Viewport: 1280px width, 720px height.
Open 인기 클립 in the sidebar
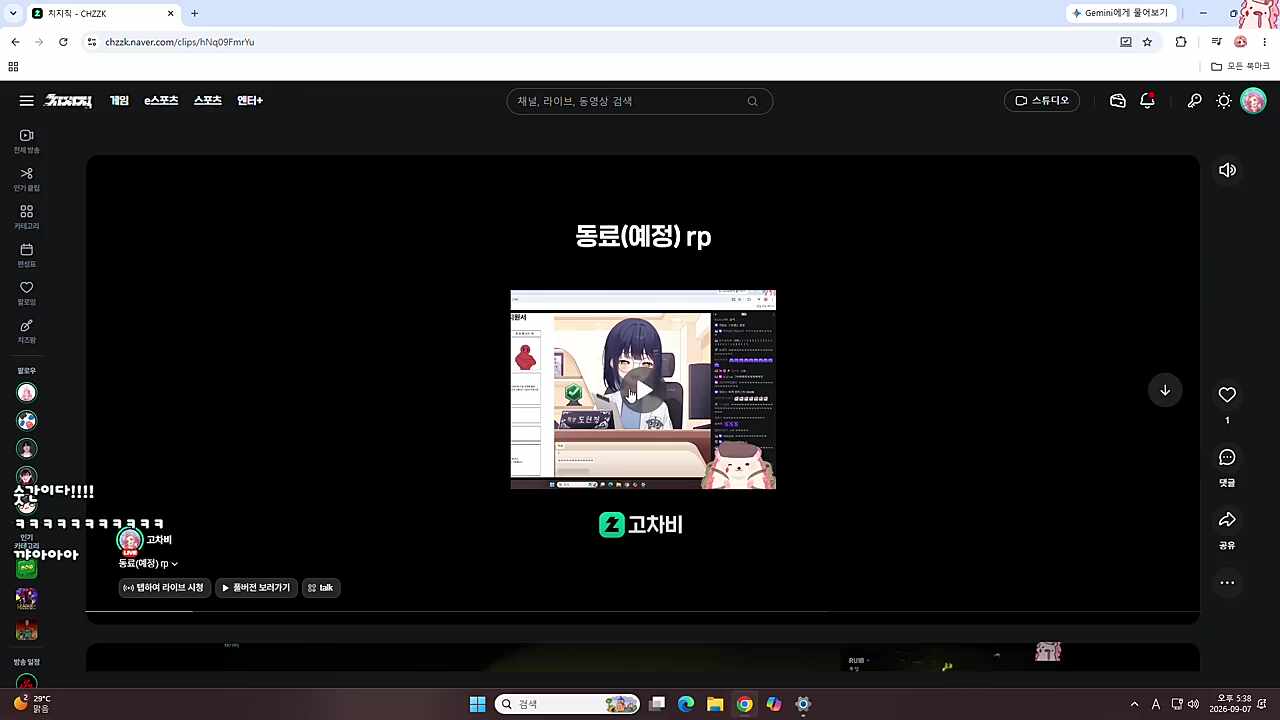[x=27, y=179]
